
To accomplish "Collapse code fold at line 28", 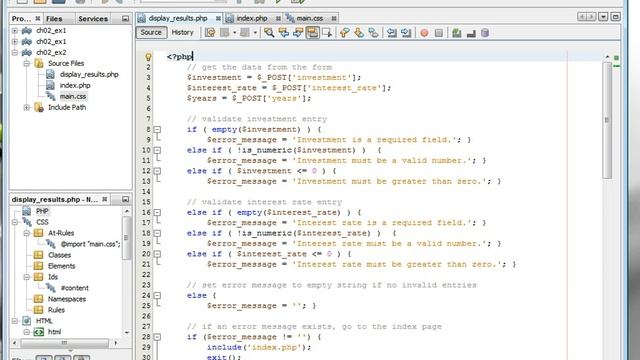I will (157, 337).
